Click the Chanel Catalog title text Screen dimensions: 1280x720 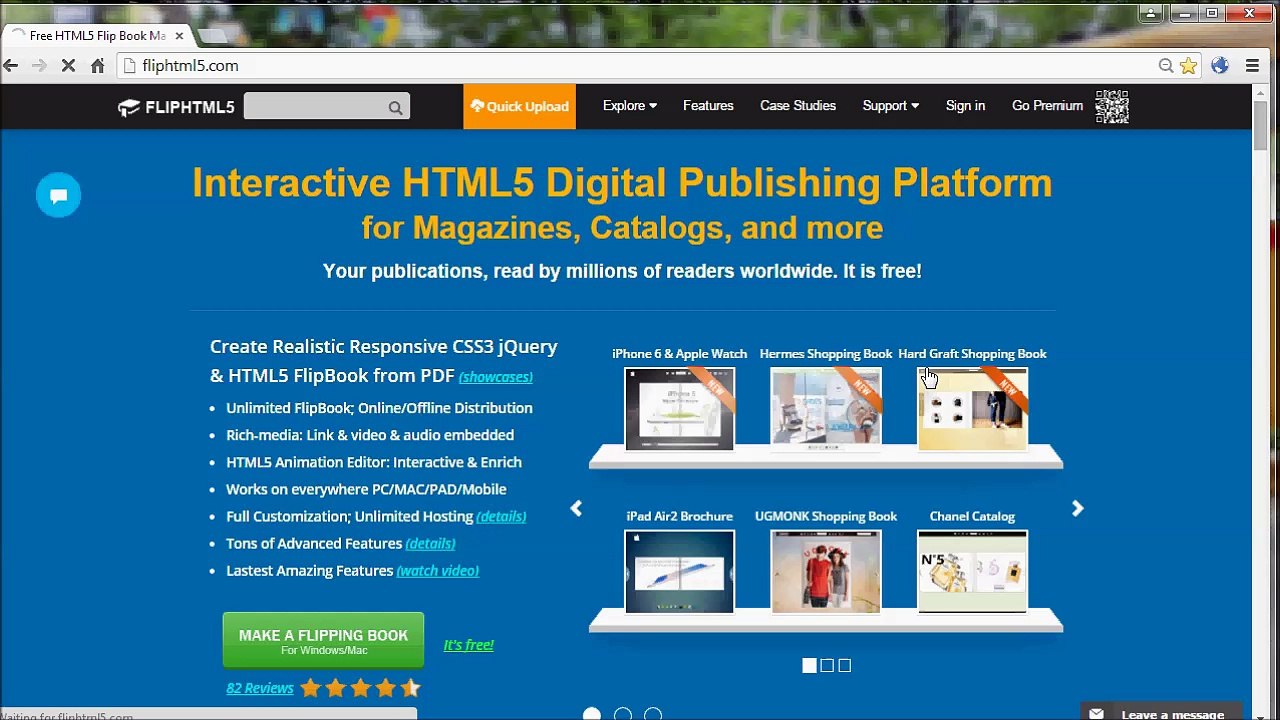[x=972, y=517]
